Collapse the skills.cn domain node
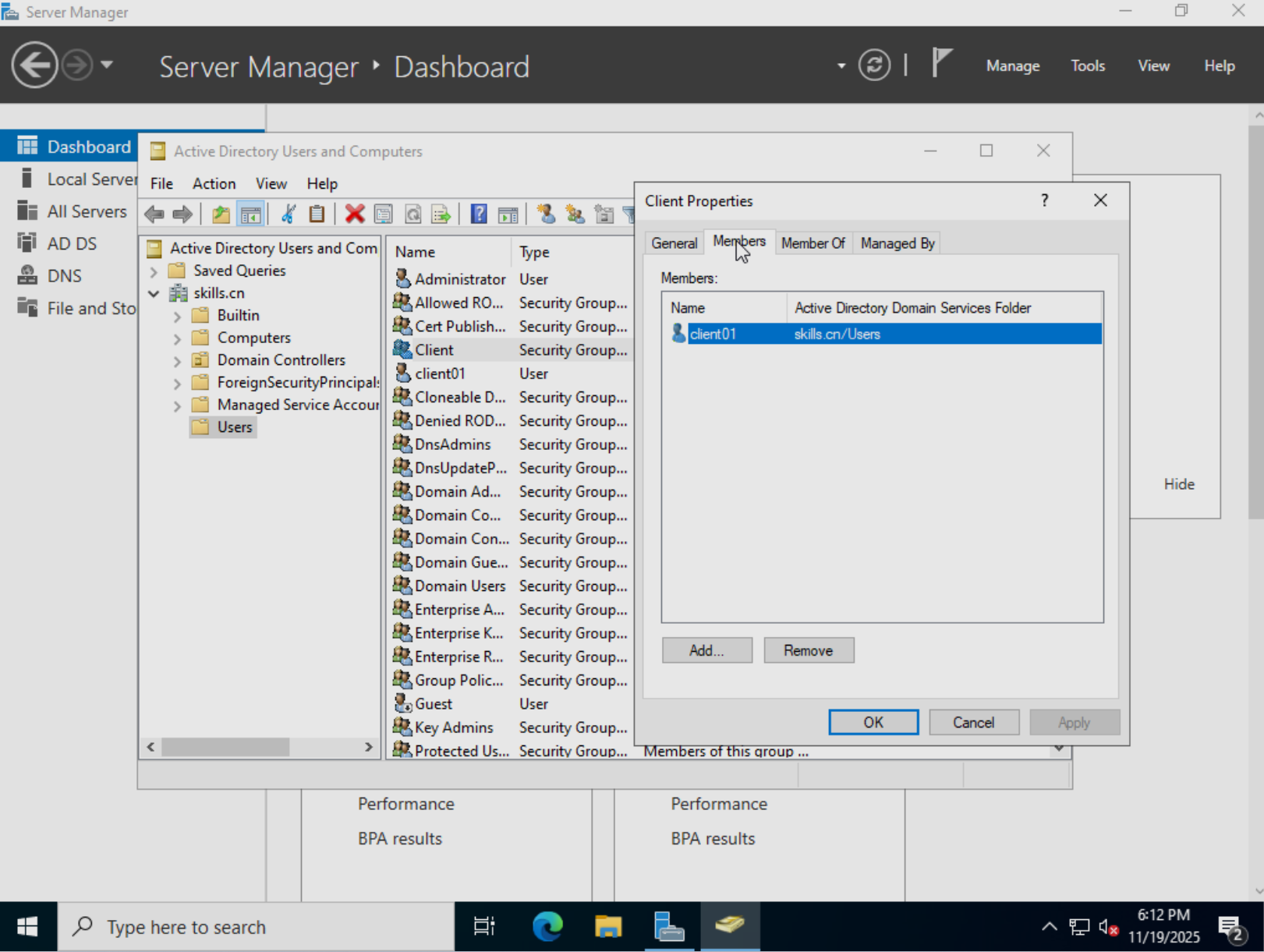 coord(154,294)
